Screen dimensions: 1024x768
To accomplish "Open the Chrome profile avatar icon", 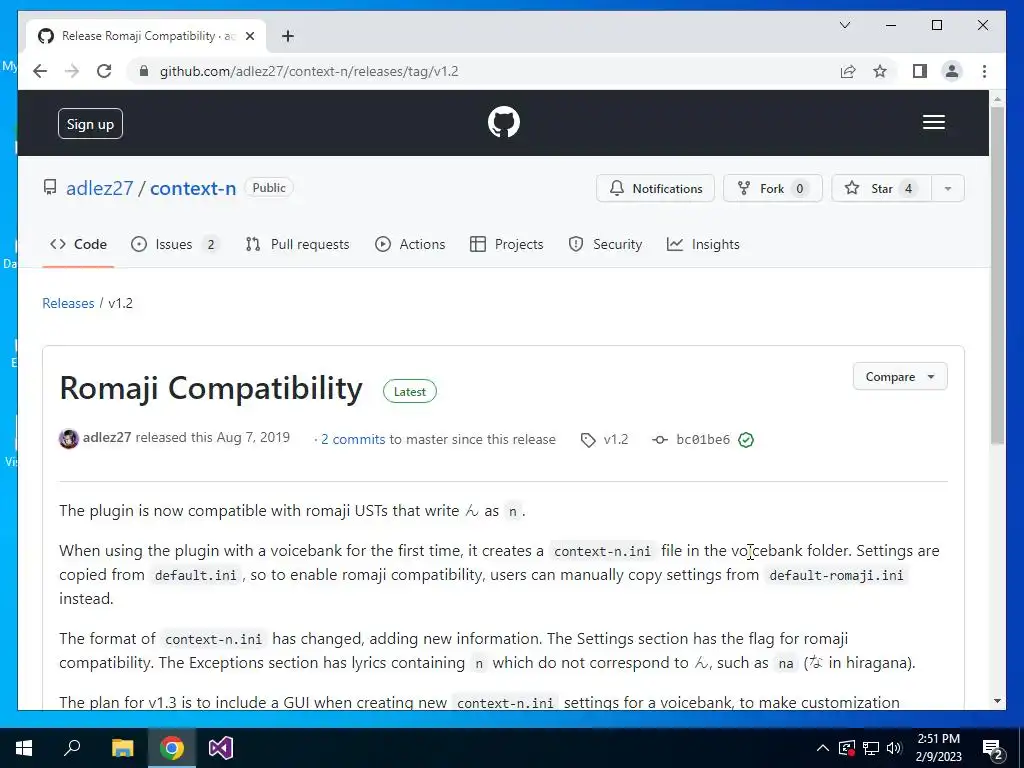I will coord(952,71).
